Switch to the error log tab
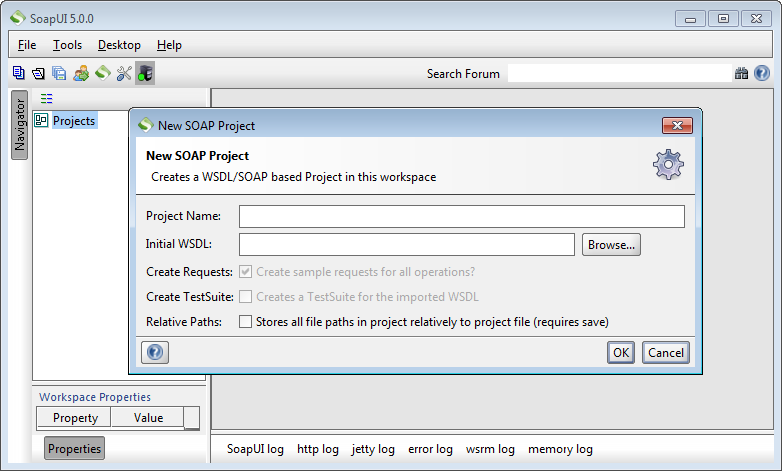The height and width of the screenshot is (471, 782). point(430,449)
